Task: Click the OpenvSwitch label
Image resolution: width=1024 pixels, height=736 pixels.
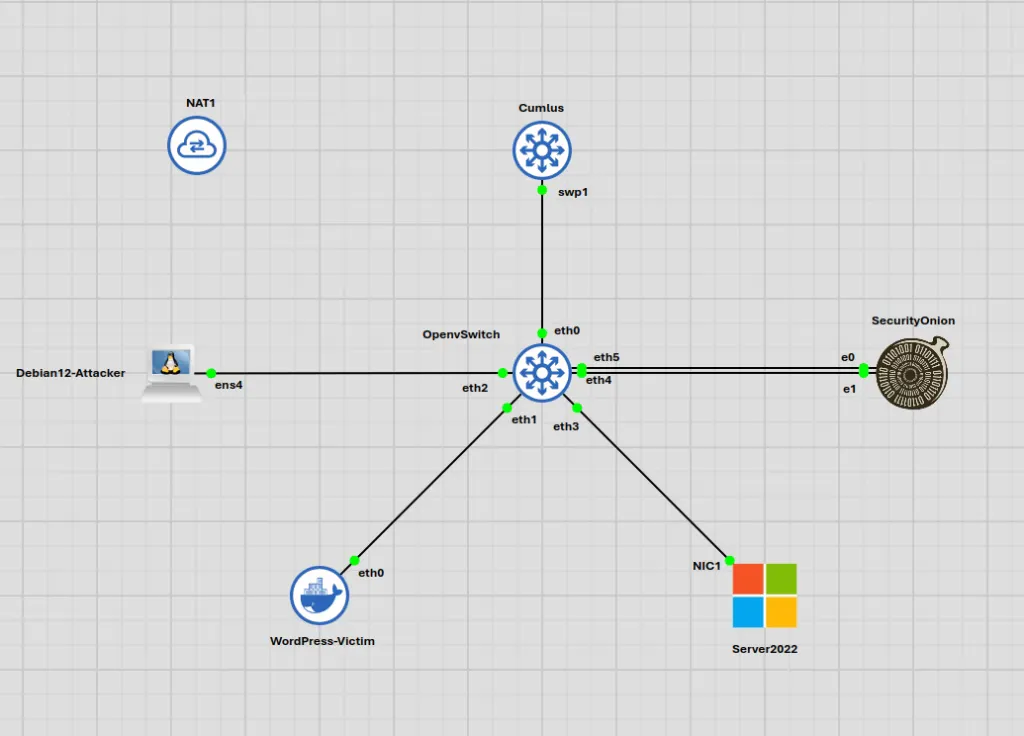Action: point(461,334)
